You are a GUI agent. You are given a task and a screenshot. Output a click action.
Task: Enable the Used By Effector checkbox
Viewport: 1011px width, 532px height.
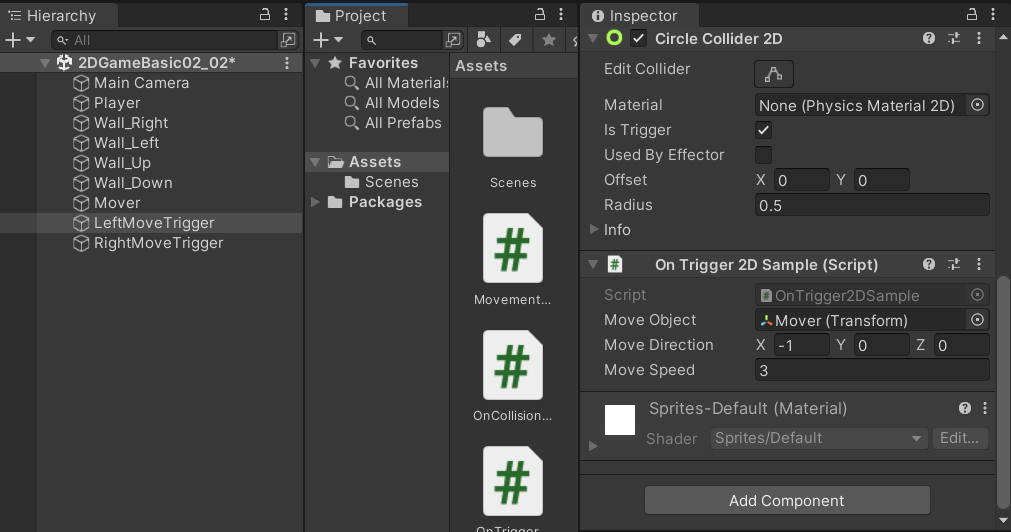click(763, 155)
